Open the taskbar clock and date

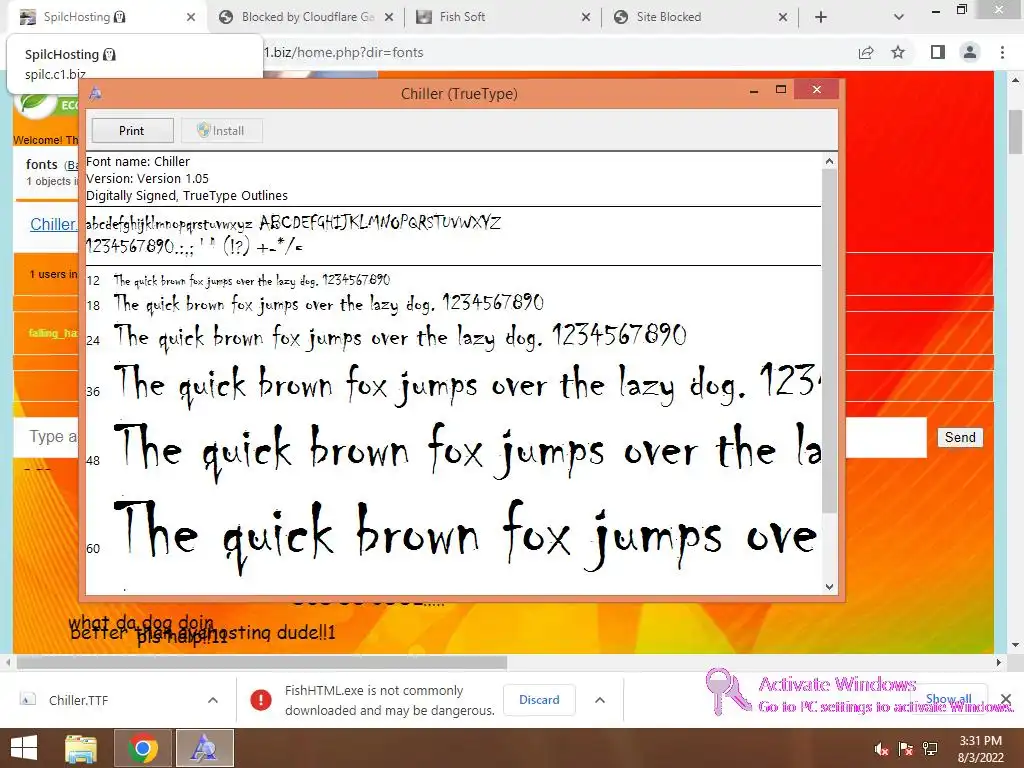tap(980, 749)
